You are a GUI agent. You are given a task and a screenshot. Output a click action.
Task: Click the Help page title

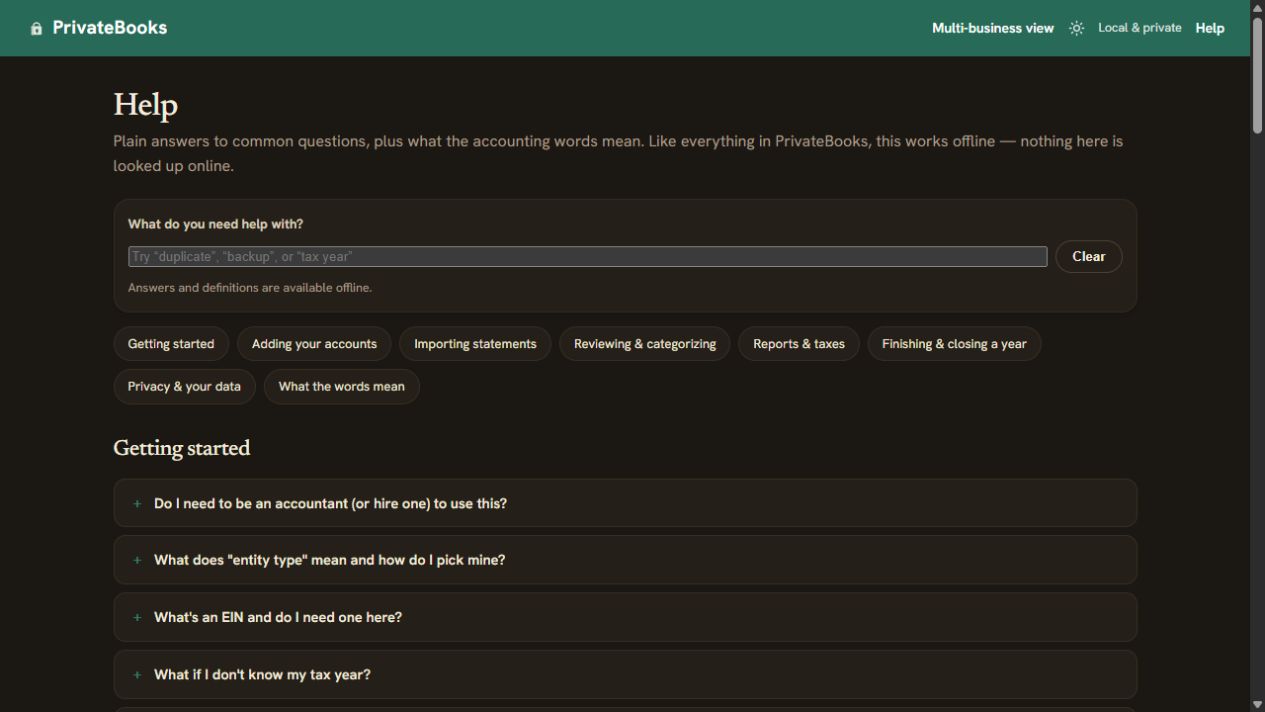(145, 105)
